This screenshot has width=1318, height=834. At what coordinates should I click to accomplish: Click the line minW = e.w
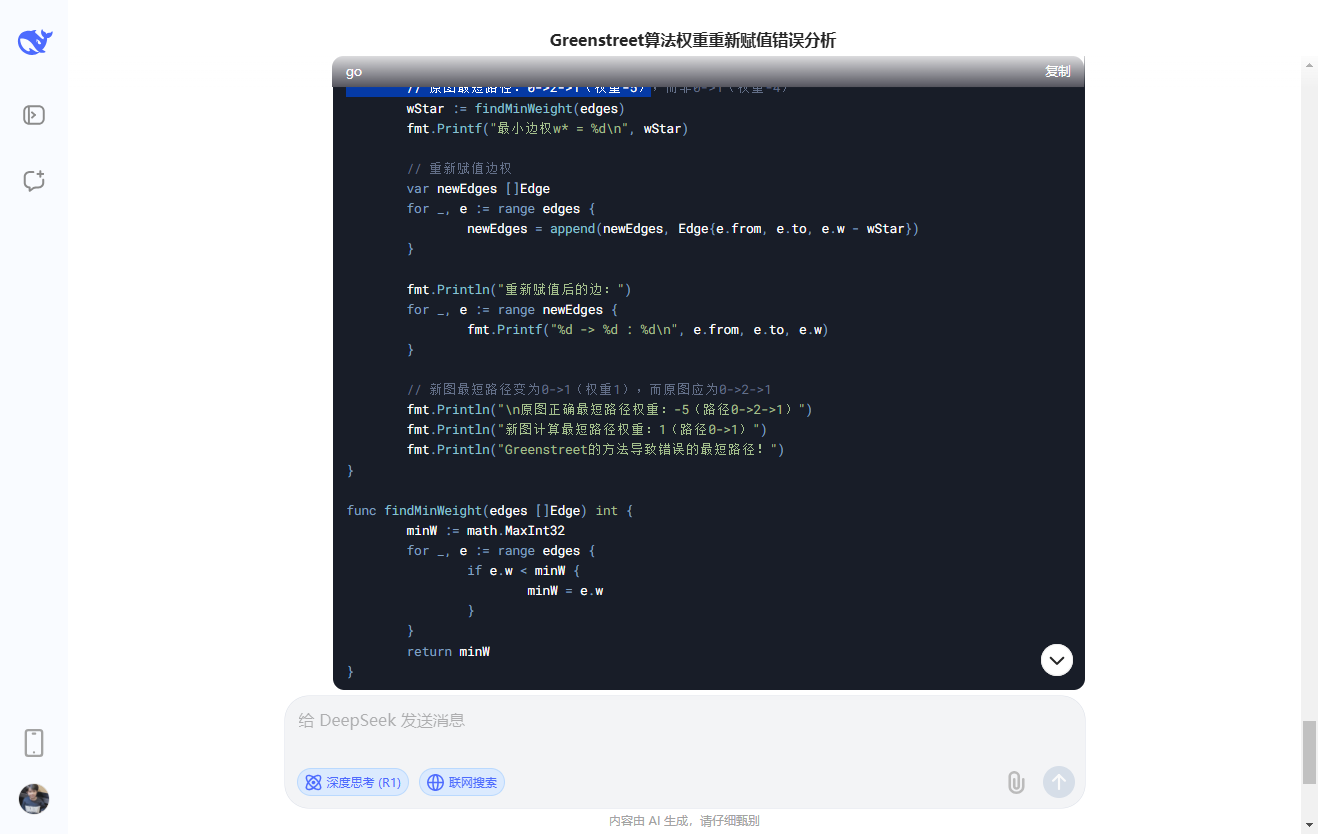(565, 590)
